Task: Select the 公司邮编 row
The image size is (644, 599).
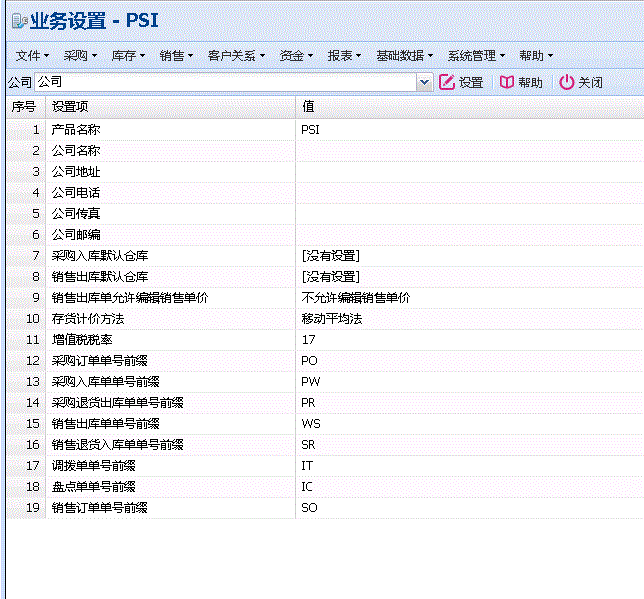Action: [x=325, y=235]
